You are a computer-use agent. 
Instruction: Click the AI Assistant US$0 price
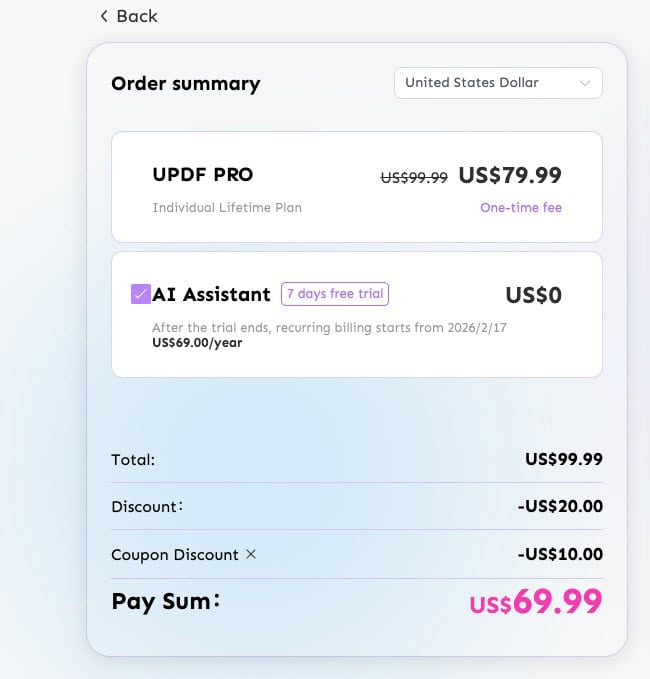click(x=534, y=295)
